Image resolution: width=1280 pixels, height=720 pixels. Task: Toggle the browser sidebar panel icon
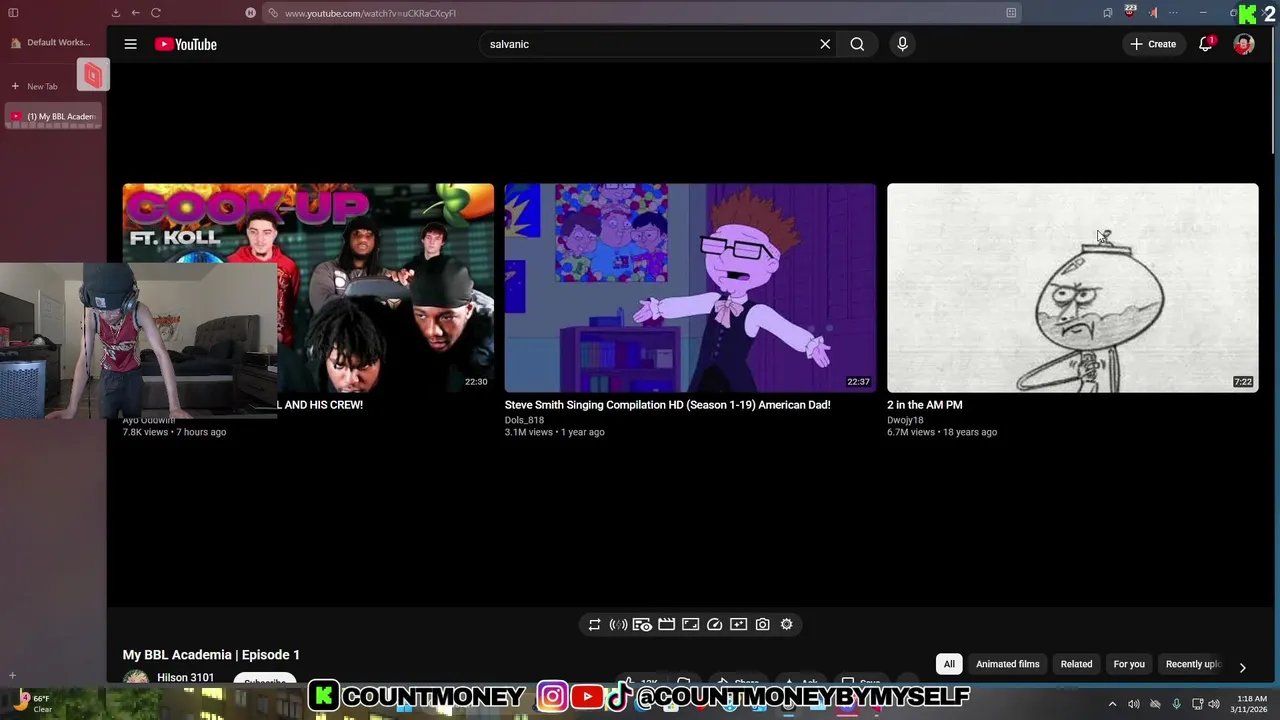(13, 13)
